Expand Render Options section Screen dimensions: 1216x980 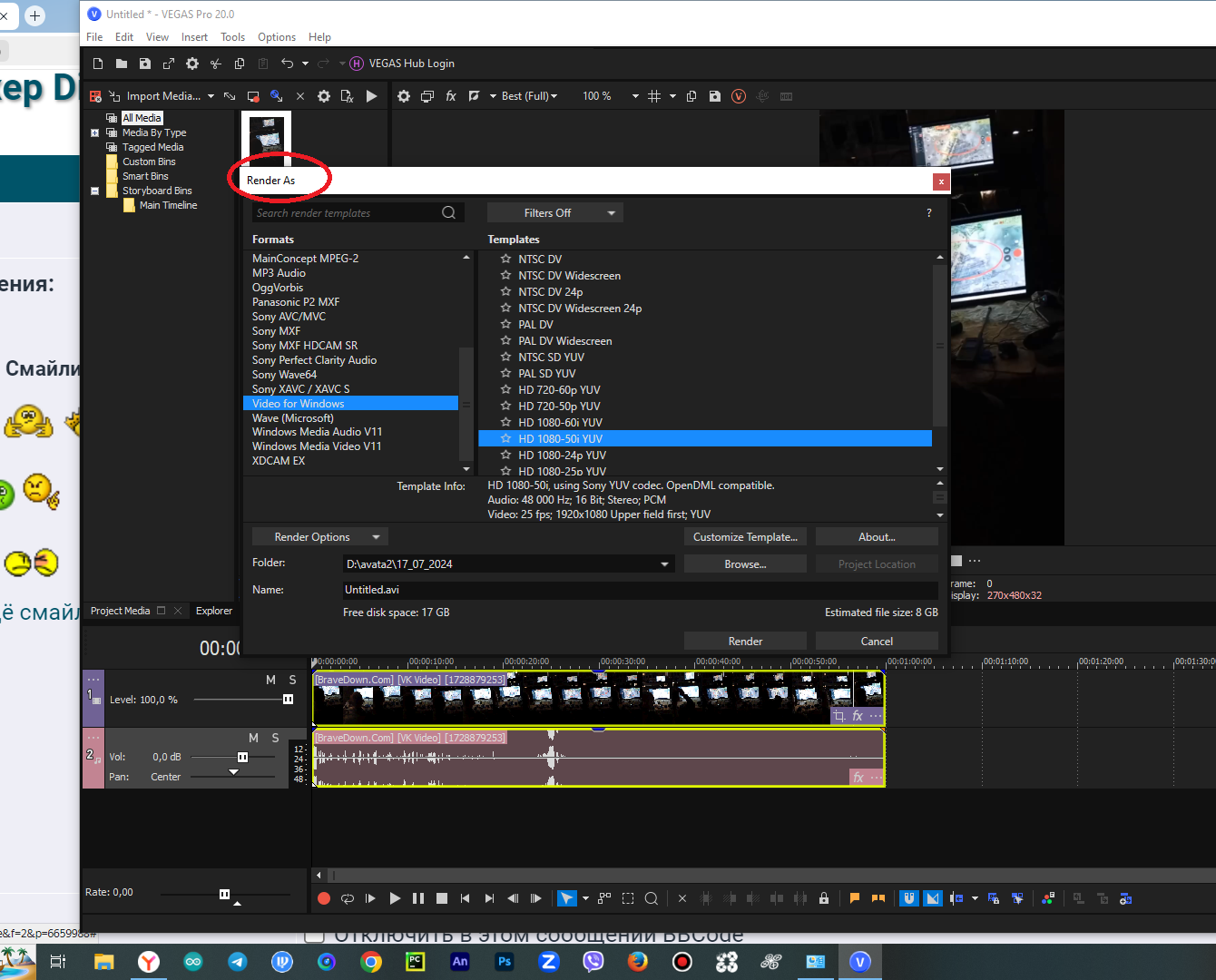[x=319, y=537]
